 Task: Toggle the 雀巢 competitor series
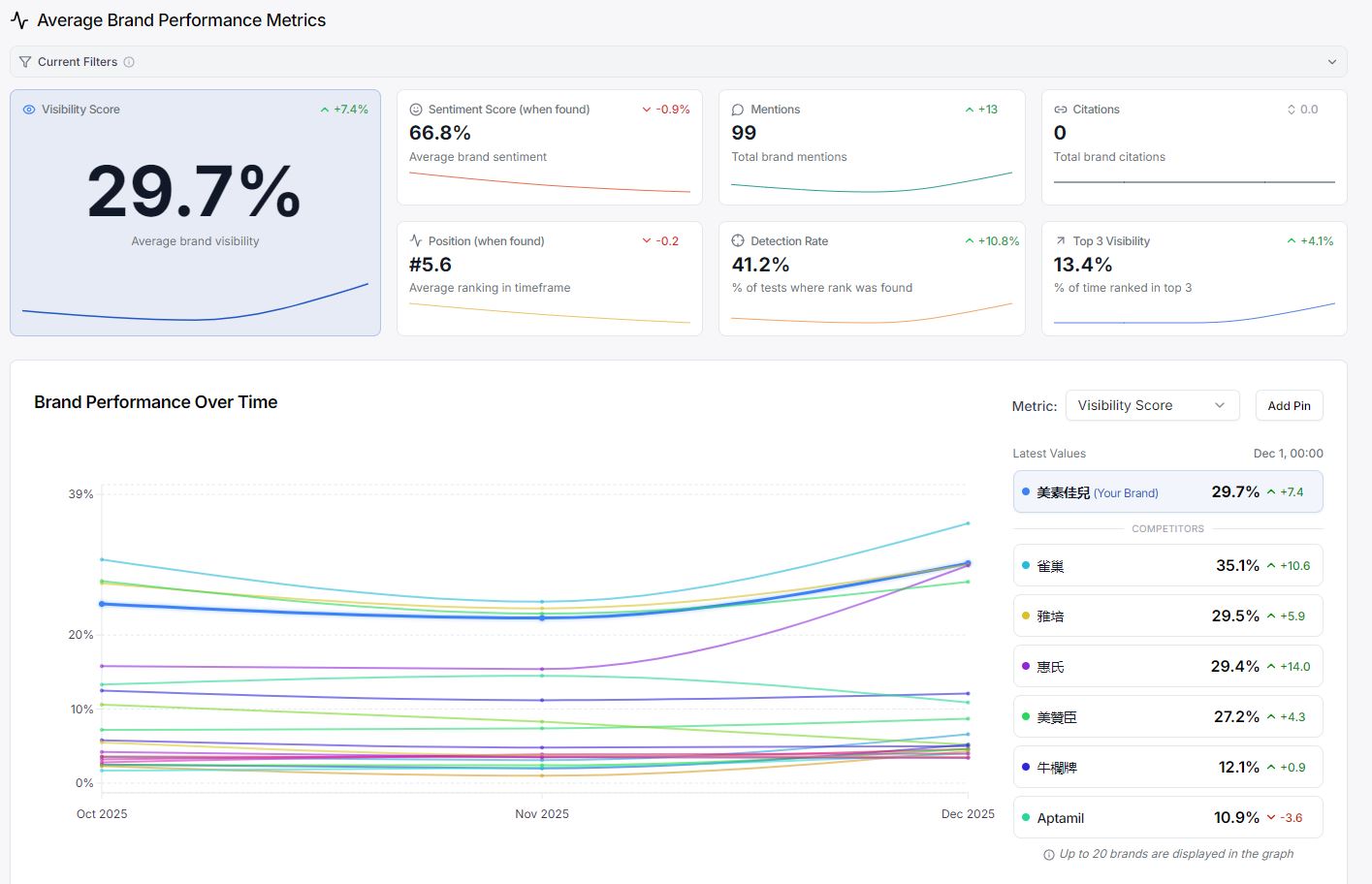1167,566
